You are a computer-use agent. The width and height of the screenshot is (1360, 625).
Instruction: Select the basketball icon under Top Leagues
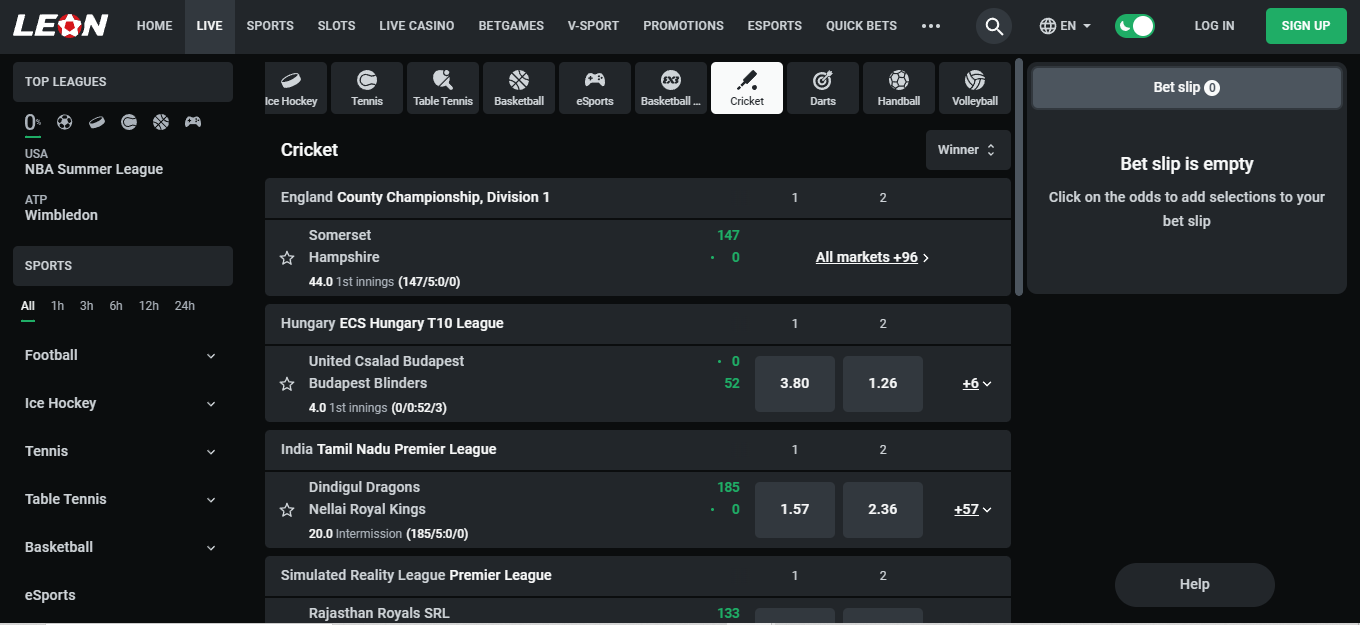[161, 122]
